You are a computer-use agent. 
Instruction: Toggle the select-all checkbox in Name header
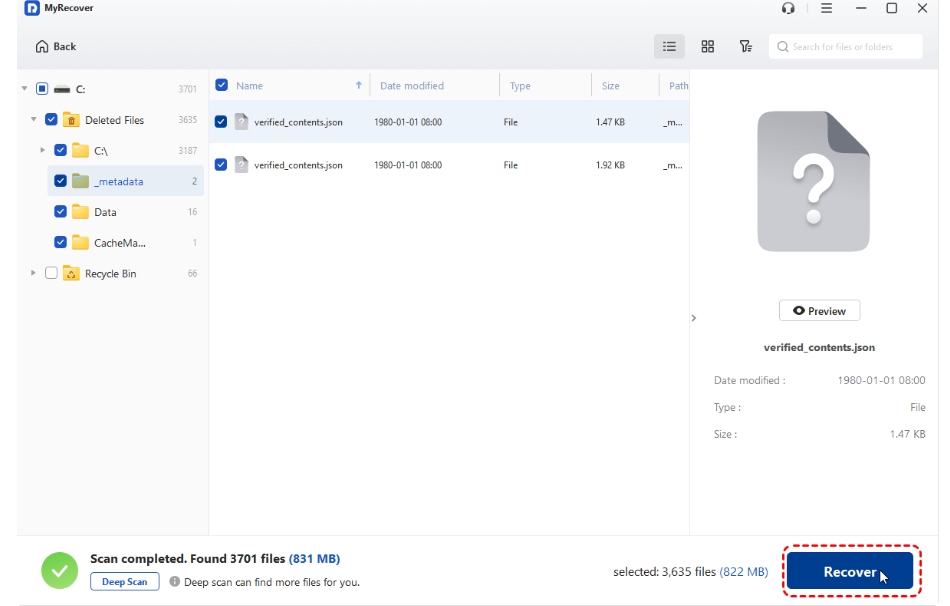click(222, 85)
